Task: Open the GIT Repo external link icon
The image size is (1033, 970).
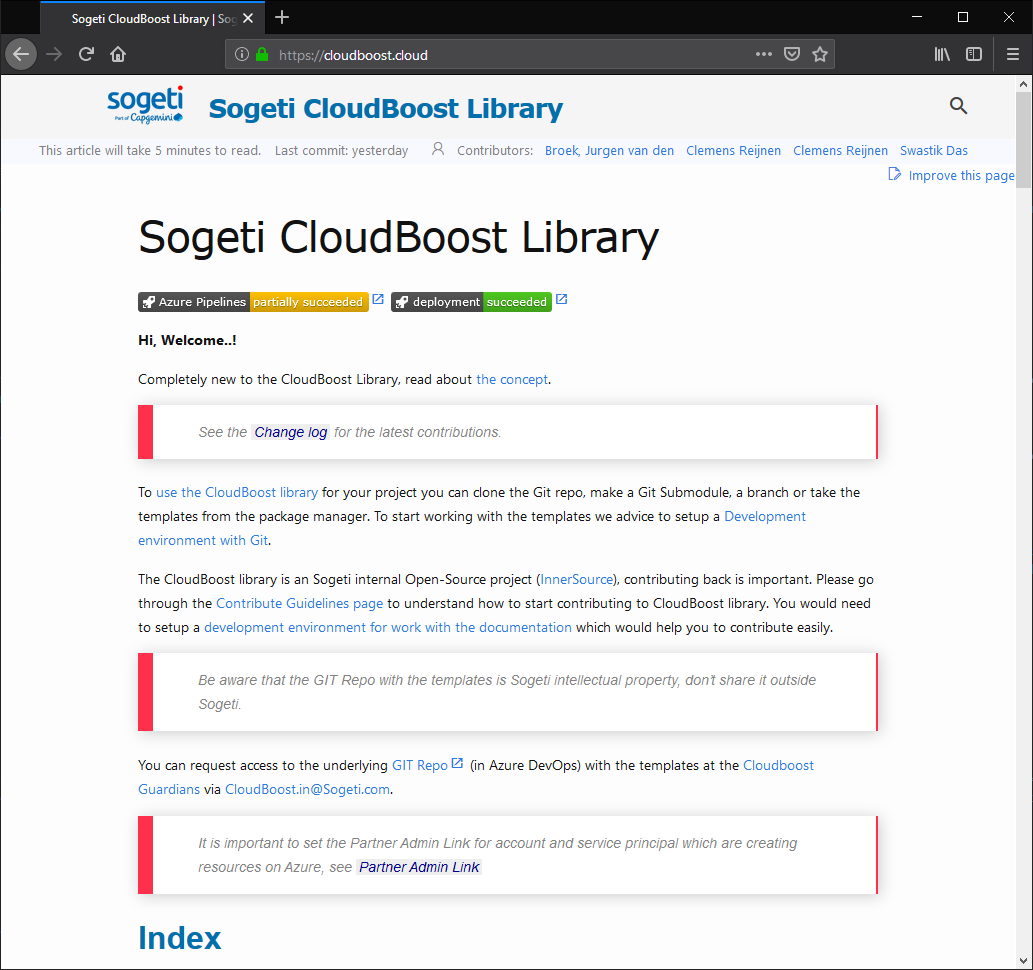Action: (x=457, y=762)
